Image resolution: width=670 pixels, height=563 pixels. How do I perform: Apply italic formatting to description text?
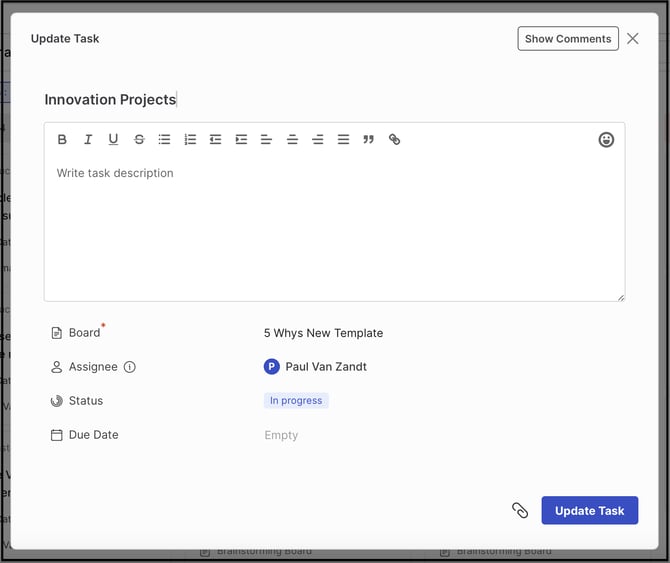click(x=88, y=140)
